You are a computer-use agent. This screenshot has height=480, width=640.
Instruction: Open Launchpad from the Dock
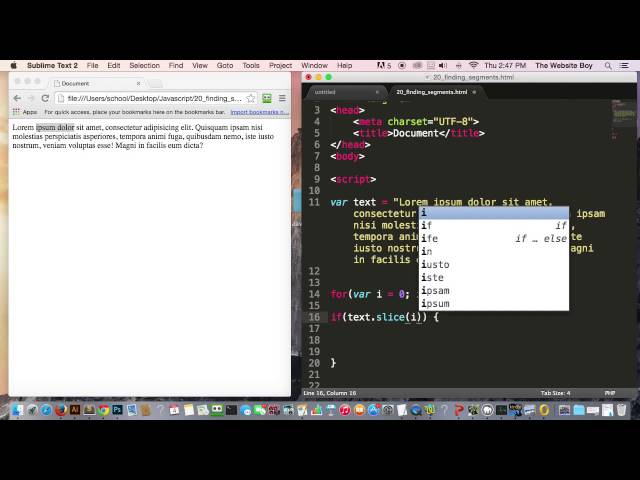pyautogui.click(x=32, y=410)
